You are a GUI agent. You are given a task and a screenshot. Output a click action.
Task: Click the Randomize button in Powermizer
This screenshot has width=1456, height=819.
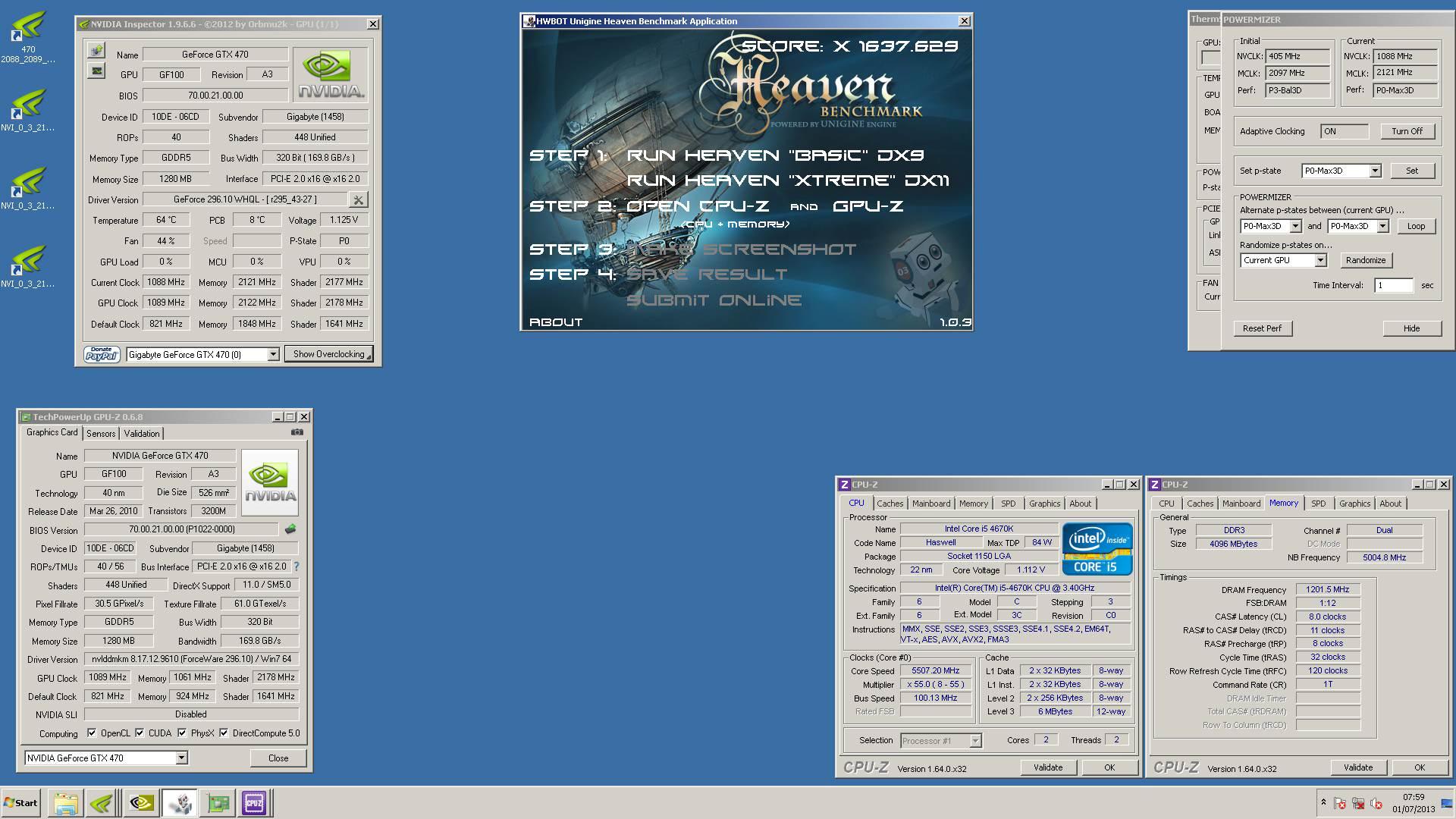click(x=1365, y=260)
